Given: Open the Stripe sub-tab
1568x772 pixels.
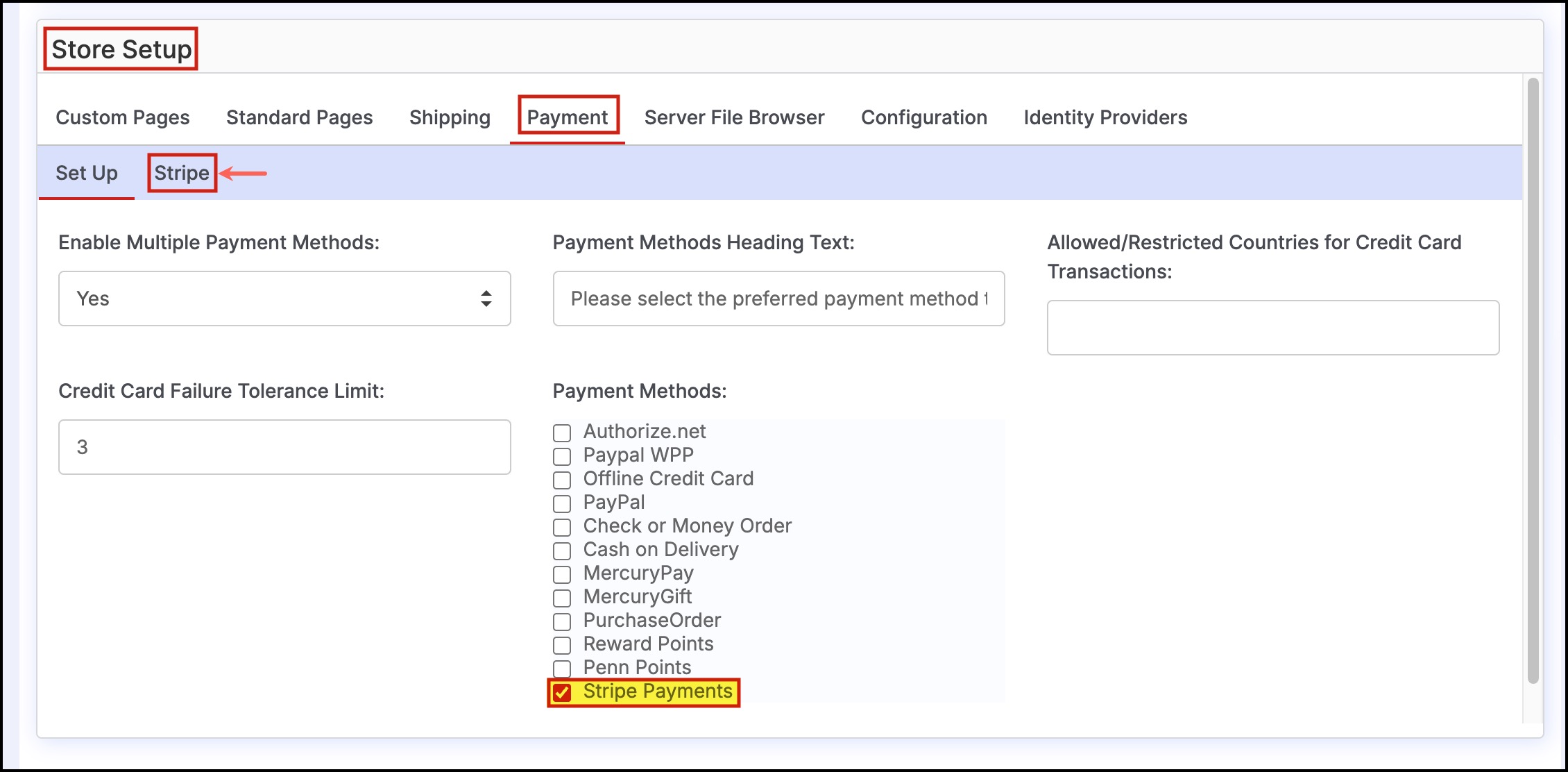Looking at the screenshot, I should coord(182,173).
